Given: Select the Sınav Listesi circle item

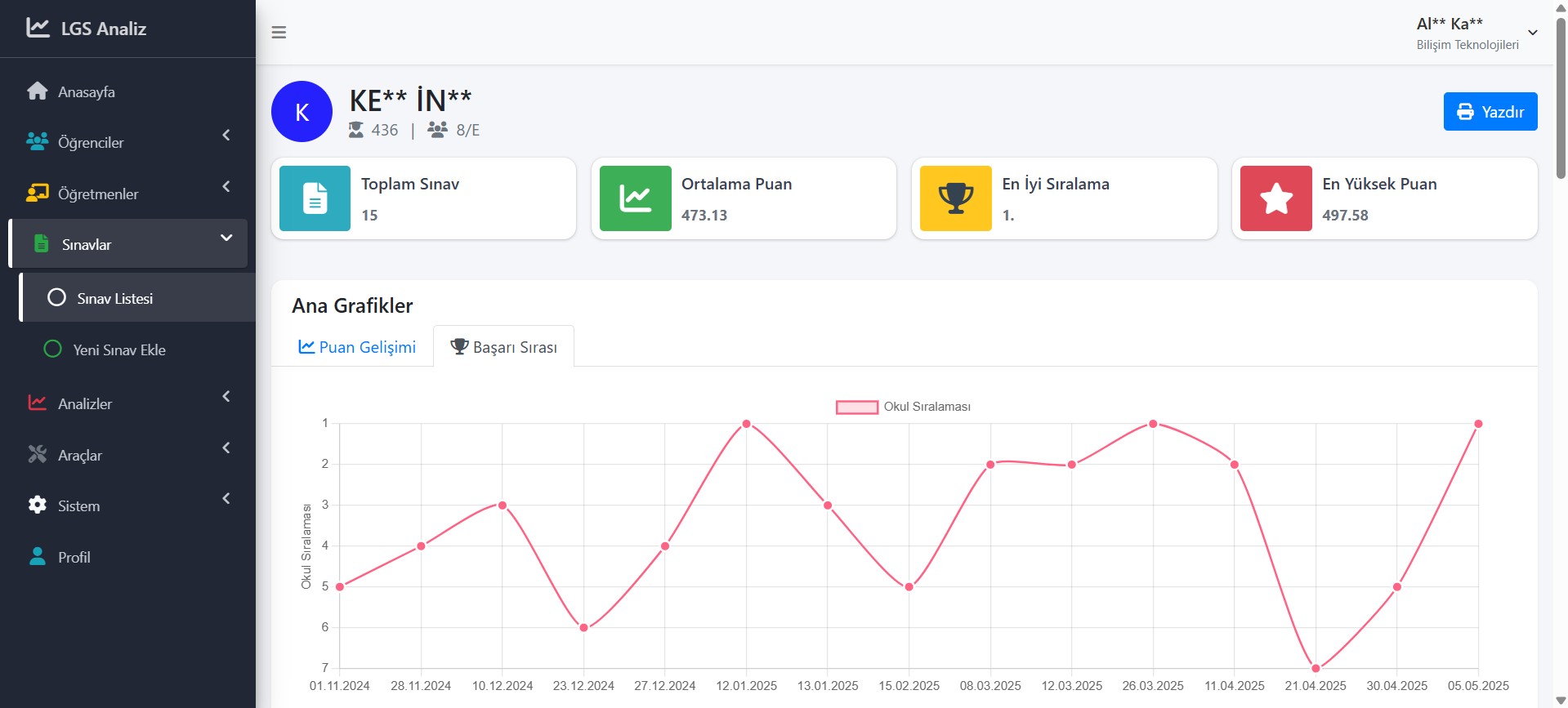Looking at the screenshot, I should click(x=114, y=298).
